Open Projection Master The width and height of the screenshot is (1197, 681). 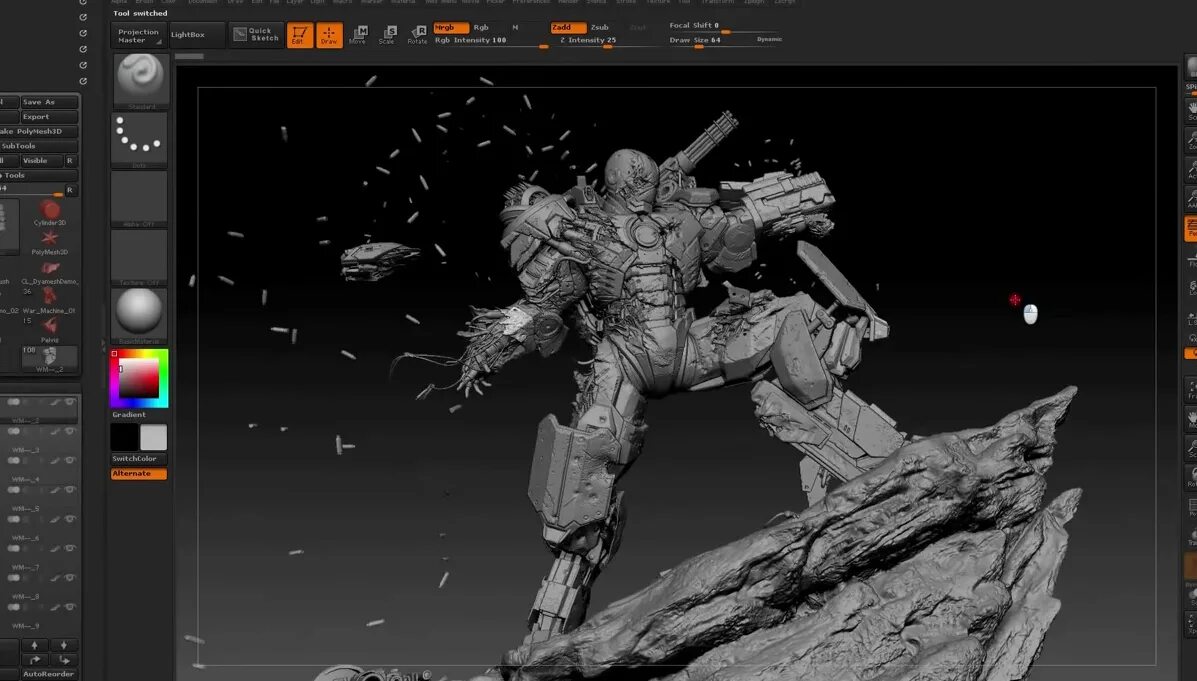click(138, 35)
